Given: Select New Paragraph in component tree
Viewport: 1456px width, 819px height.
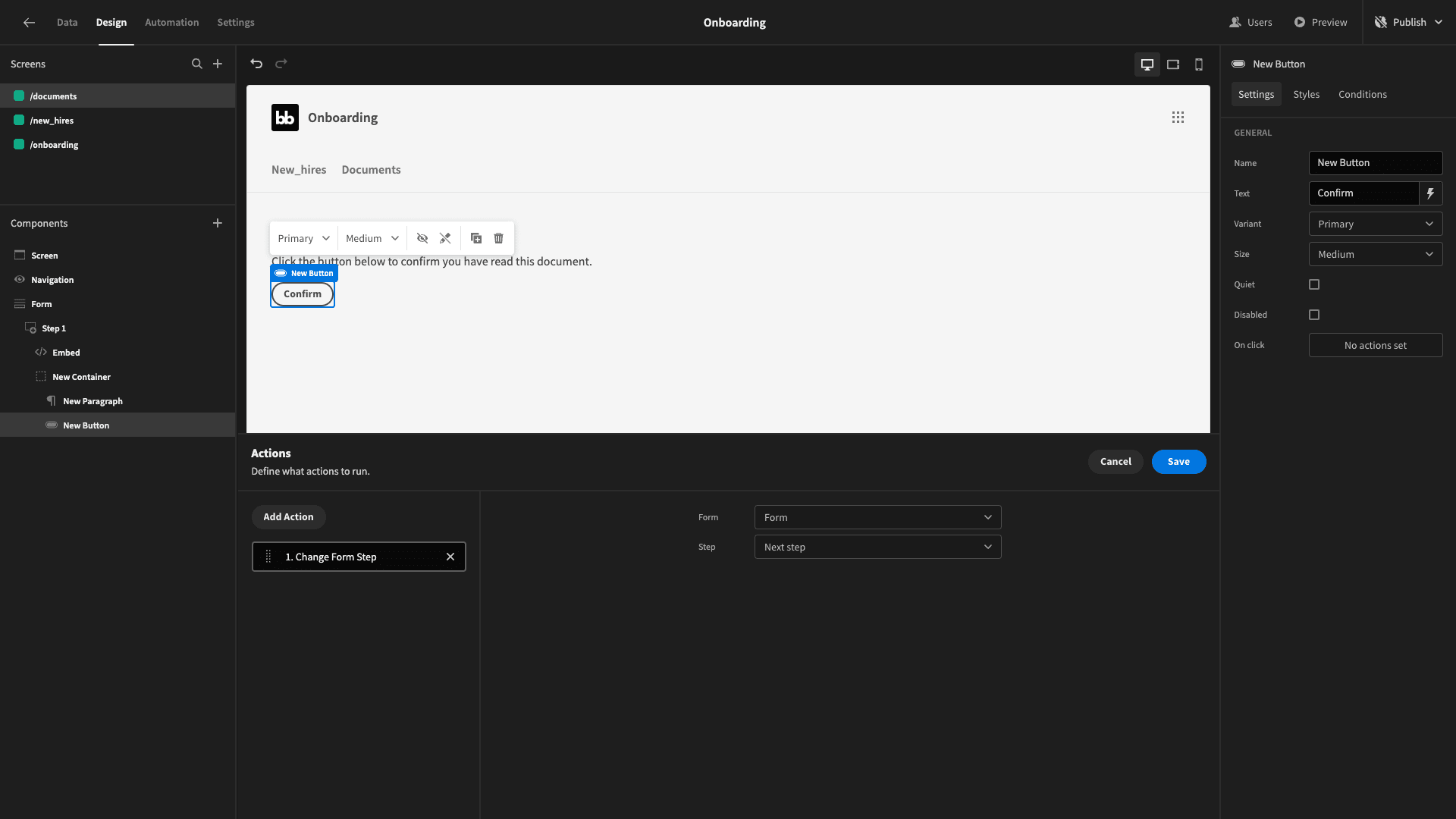Looking at the screenshot, I should click(x=118, y=401).
